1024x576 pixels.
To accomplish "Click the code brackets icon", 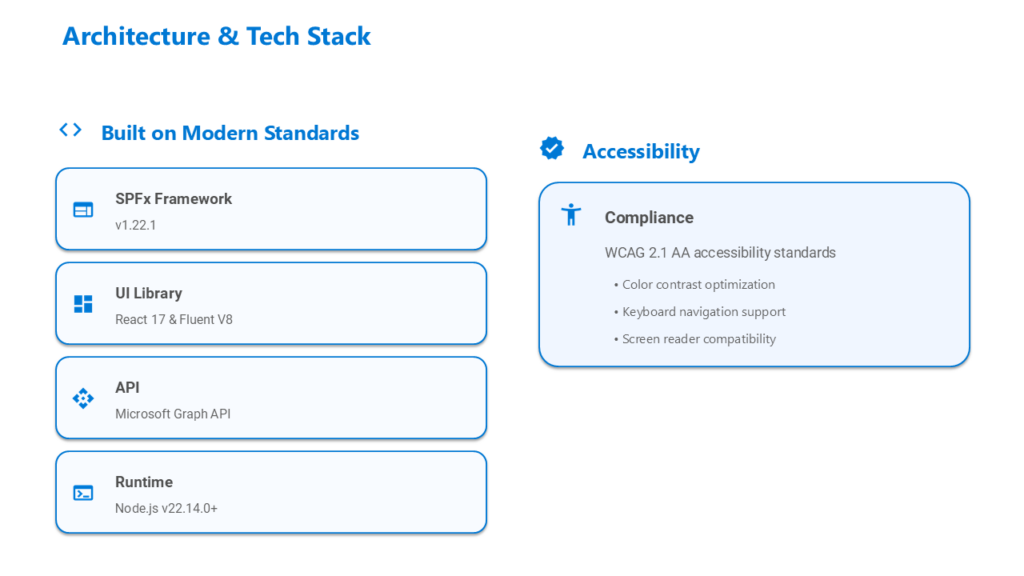I will tap(70, 130).
